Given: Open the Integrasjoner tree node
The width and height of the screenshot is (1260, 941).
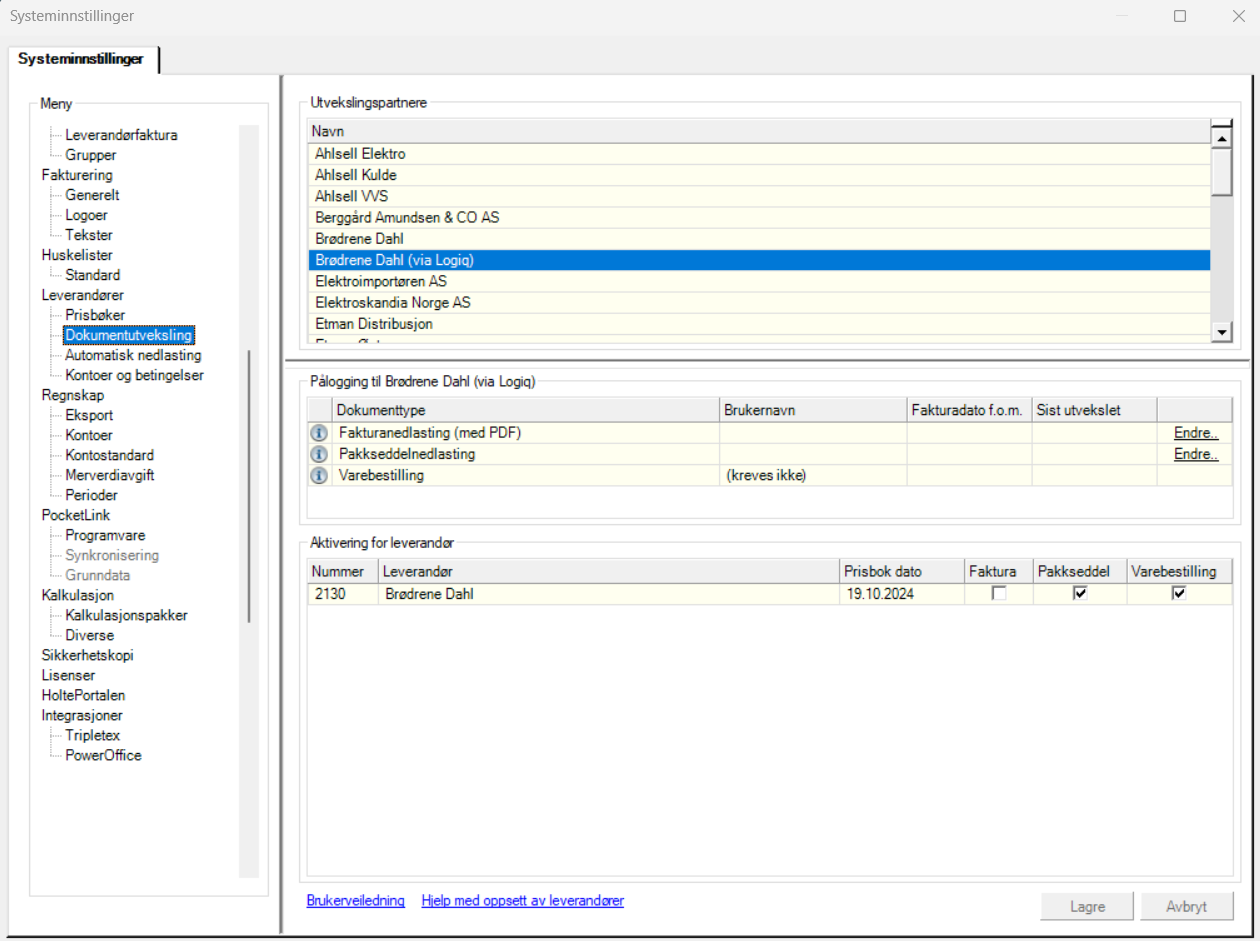Looking at the screenshot, I should (x=82, y=715).
